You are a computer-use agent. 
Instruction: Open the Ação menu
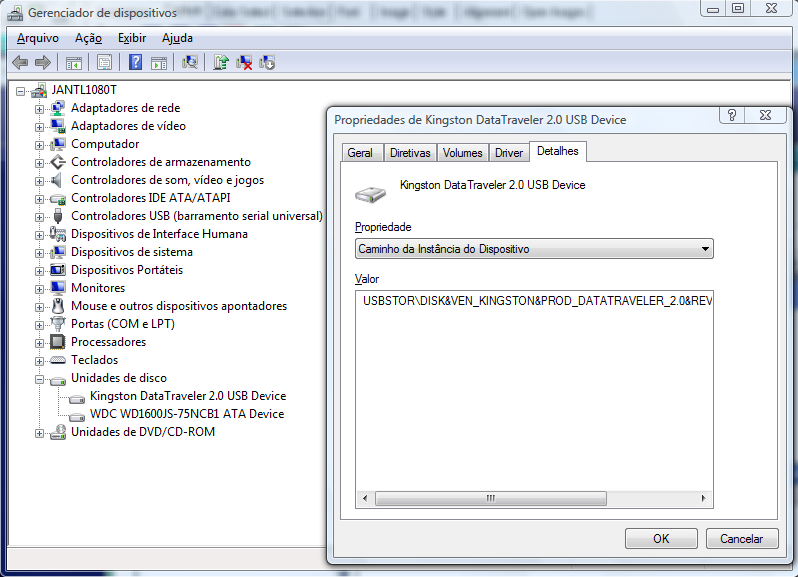89,38
